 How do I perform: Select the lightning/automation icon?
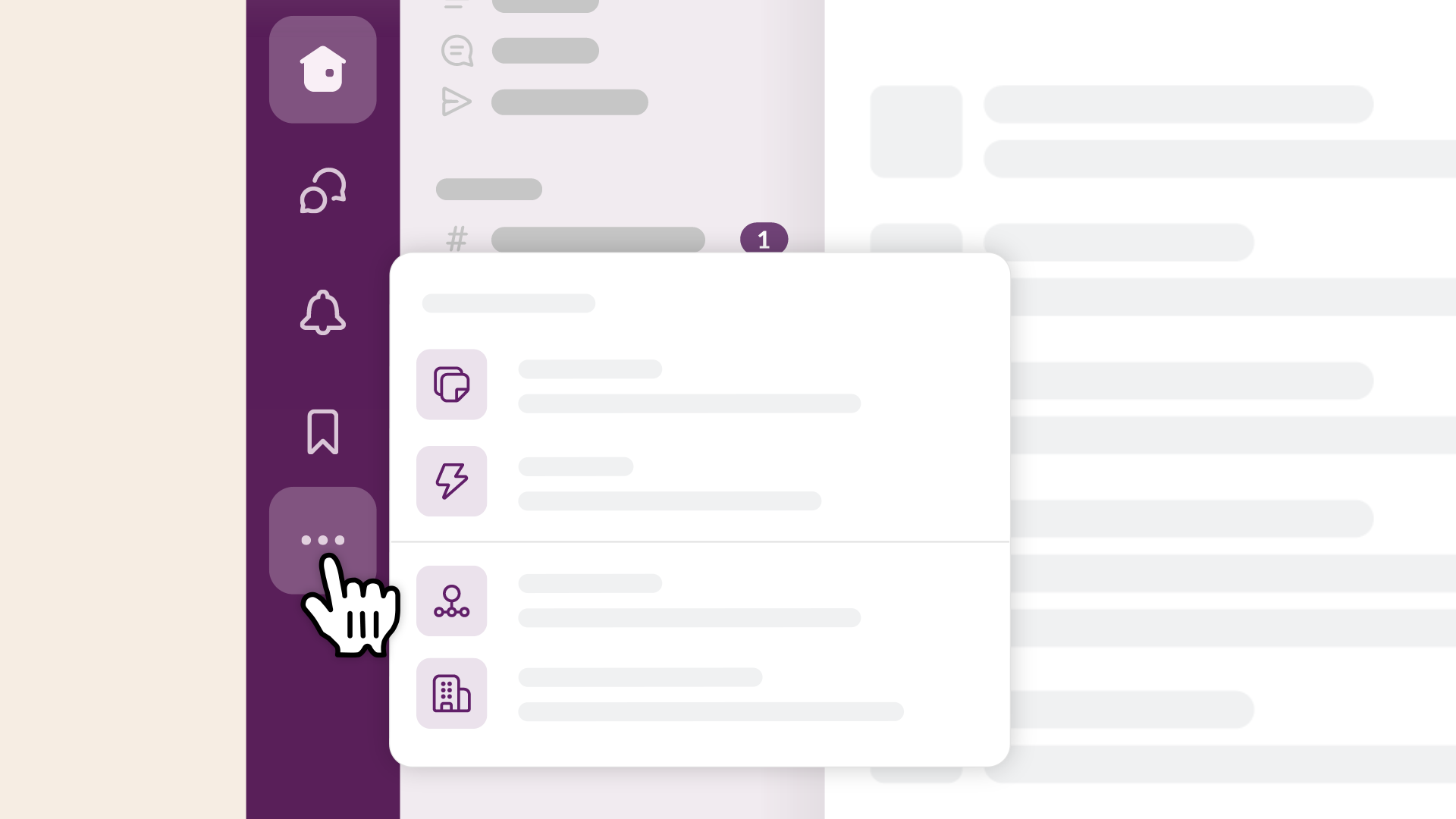click(x=451, y=481)
